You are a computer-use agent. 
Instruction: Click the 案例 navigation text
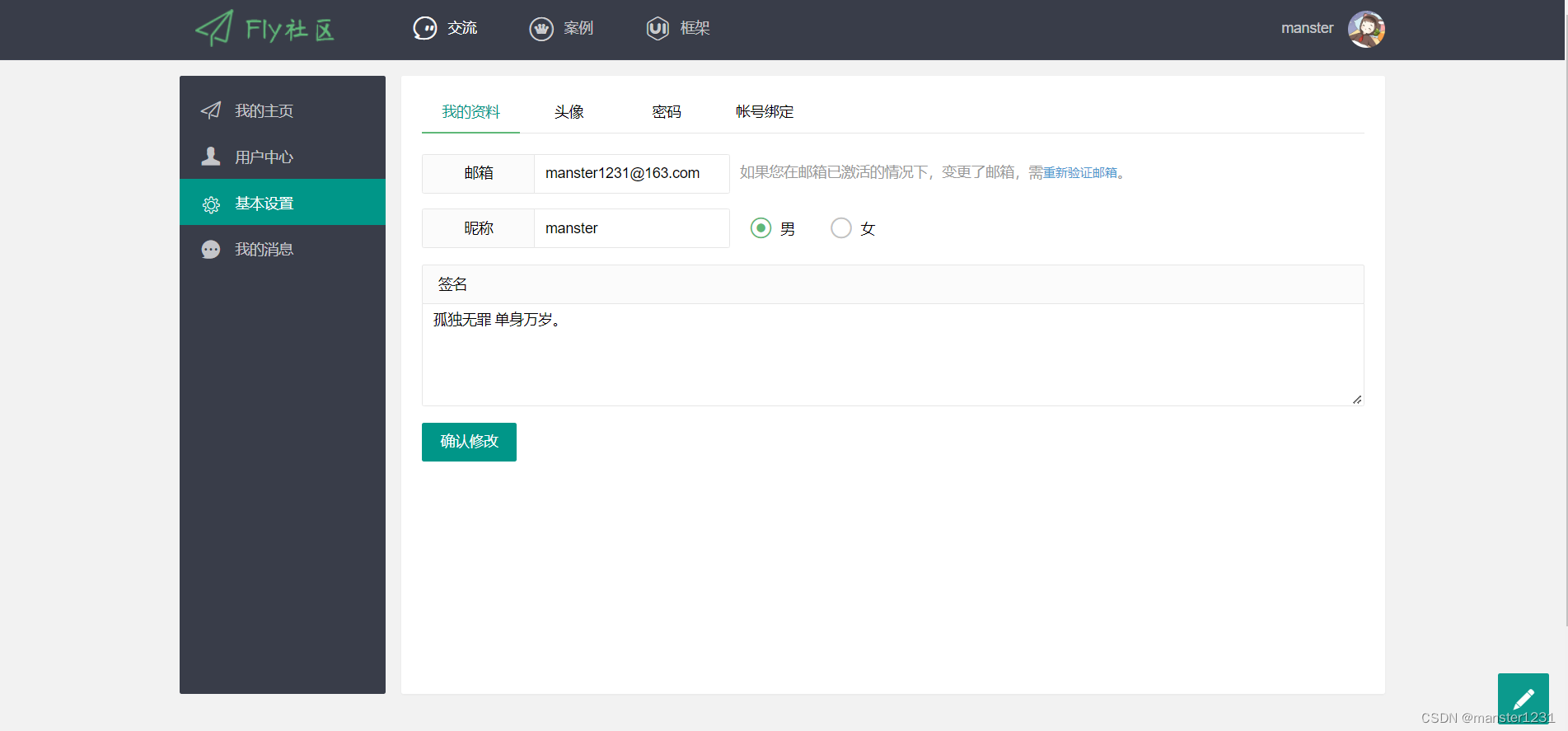coord(578,28)
